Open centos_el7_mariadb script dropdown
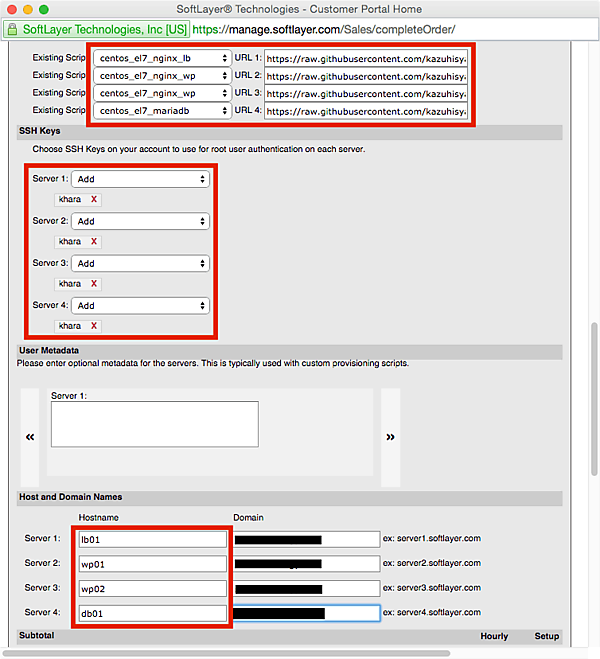This screenshot has width=600, height=659. coord(162,111)
